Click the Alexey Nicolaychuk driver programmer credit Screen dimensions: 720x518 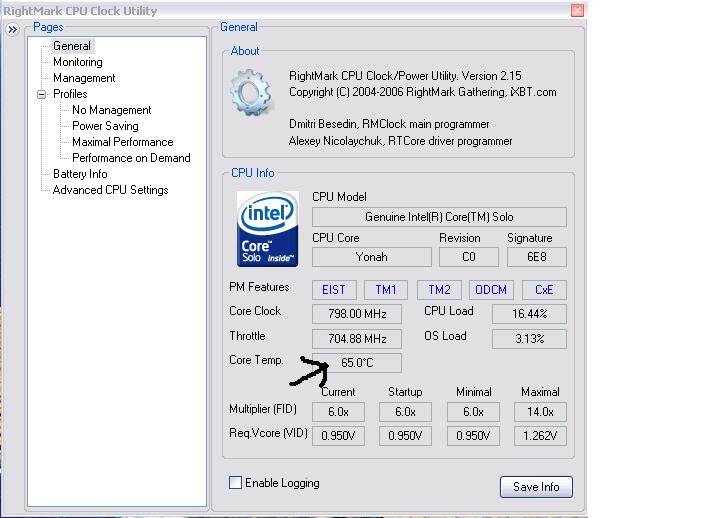coord(400,141)
